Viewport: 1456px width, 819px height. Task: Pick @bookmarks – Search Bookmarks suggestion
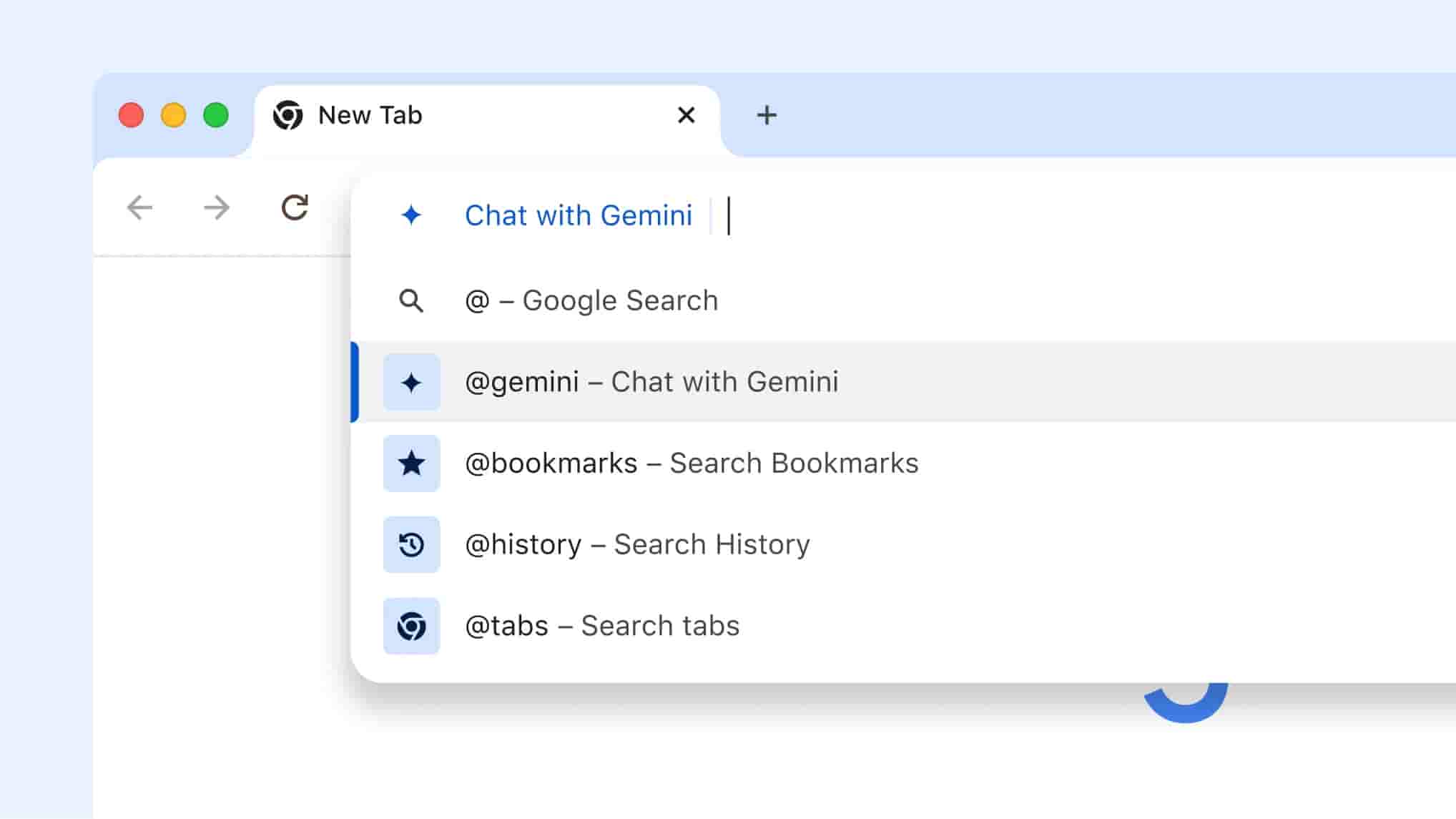[x=692, y=464]
